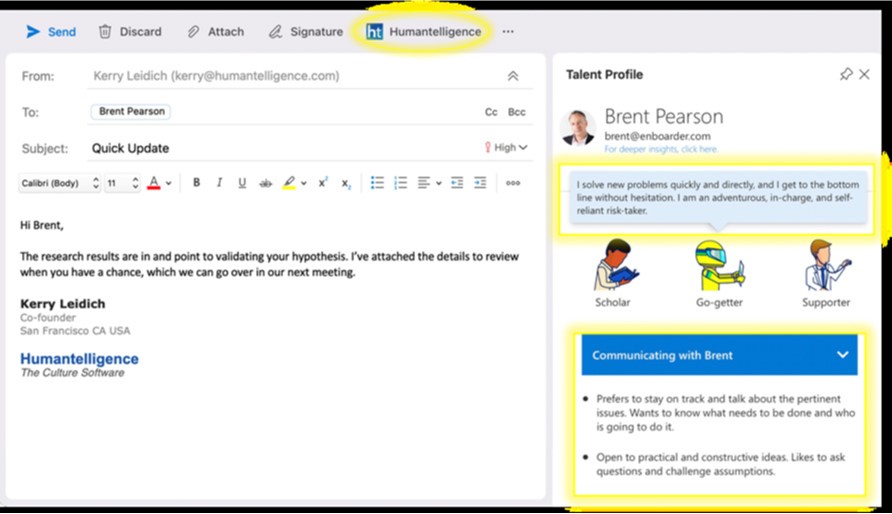892x514 pixels.
Task: Add Cc recipients
Action: tap(491, 112)
